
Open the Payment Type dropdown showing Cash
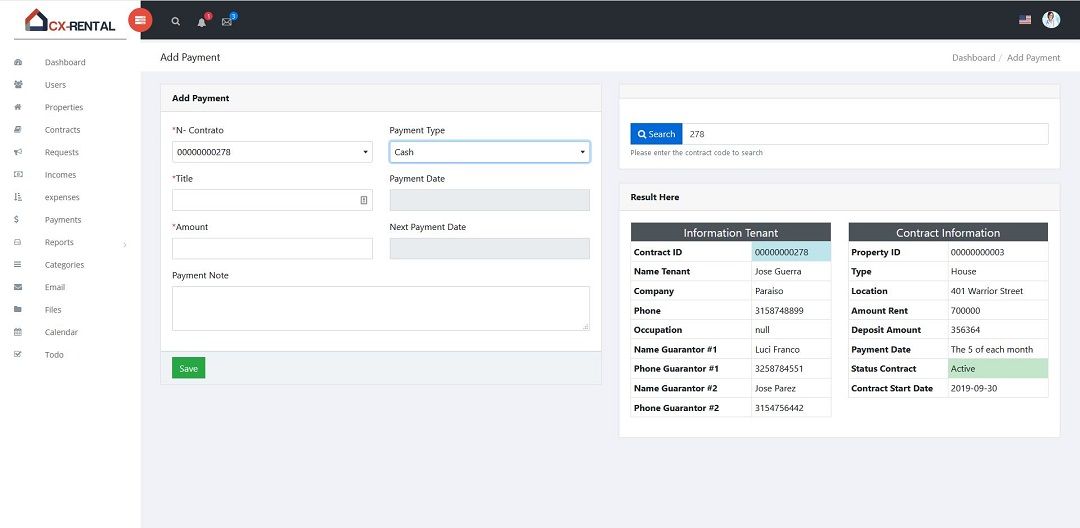(x=489, y=152)
